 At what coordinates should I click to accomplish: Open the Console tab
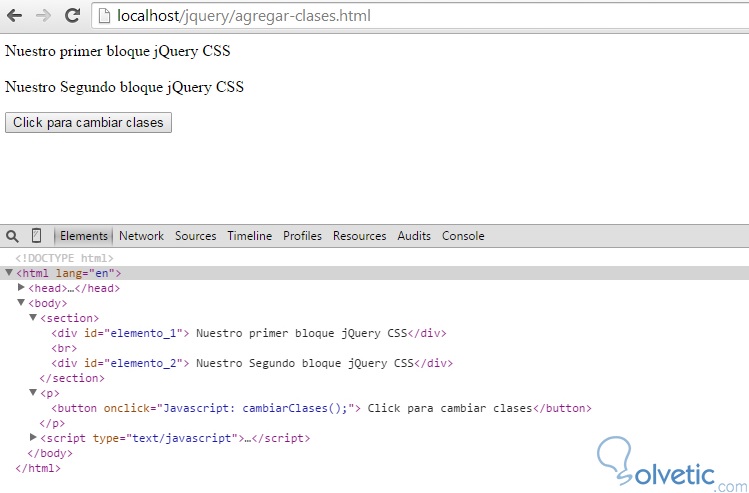[463, 236]
